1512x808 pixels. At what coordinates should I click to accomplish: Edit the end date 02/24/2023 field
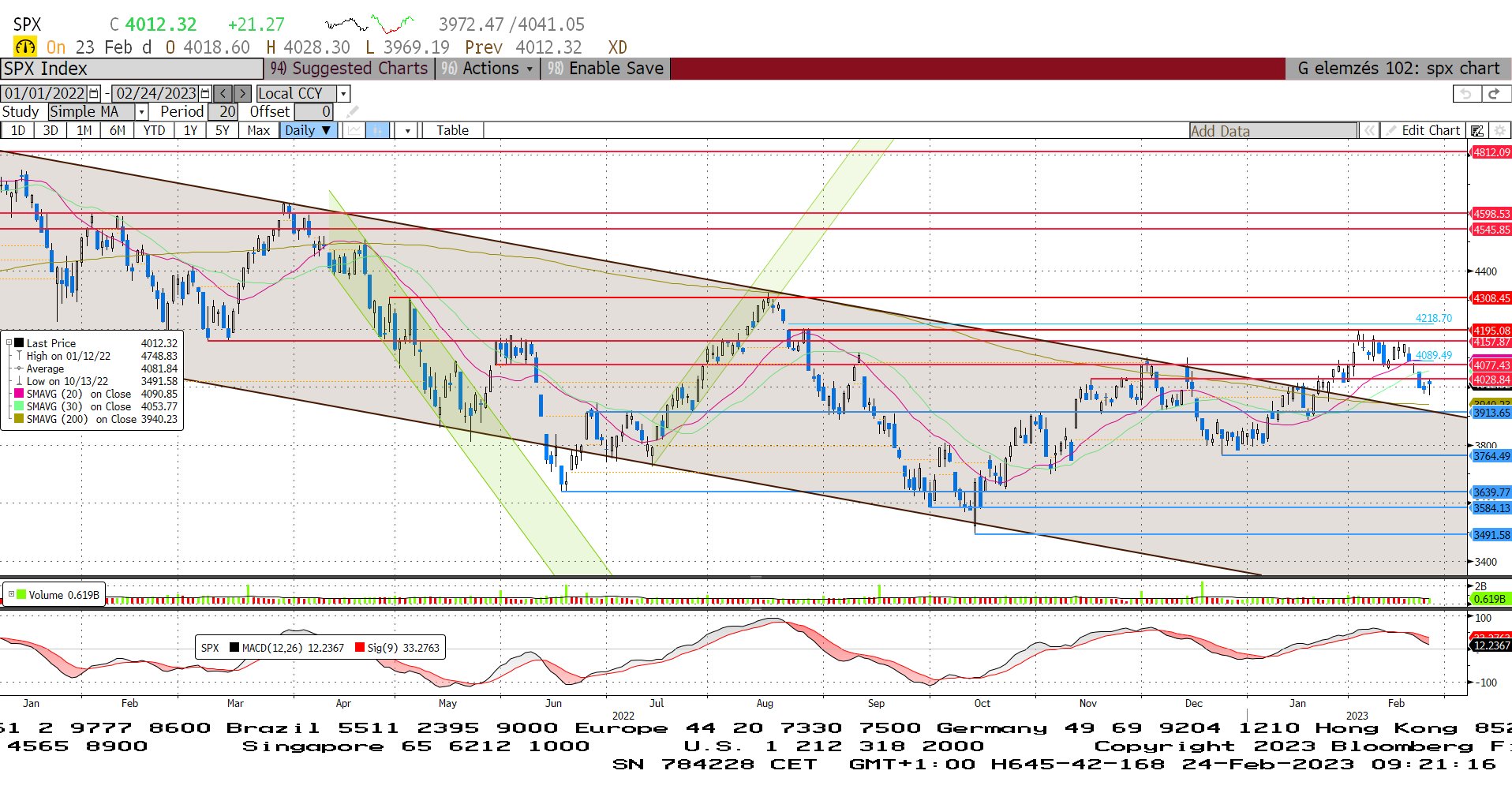click(x=156, y=93)
